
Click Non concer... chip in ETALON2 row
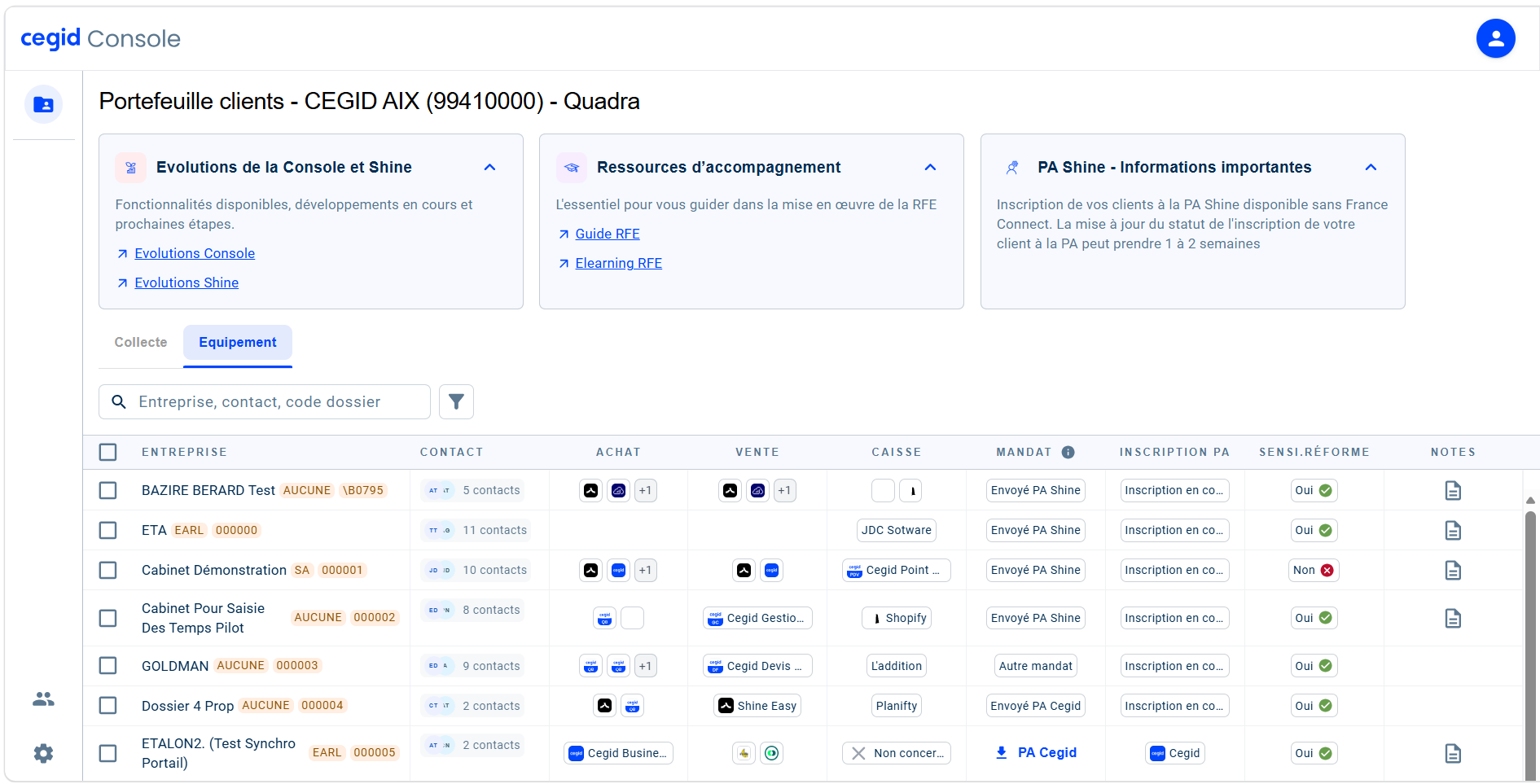[897, 753]
